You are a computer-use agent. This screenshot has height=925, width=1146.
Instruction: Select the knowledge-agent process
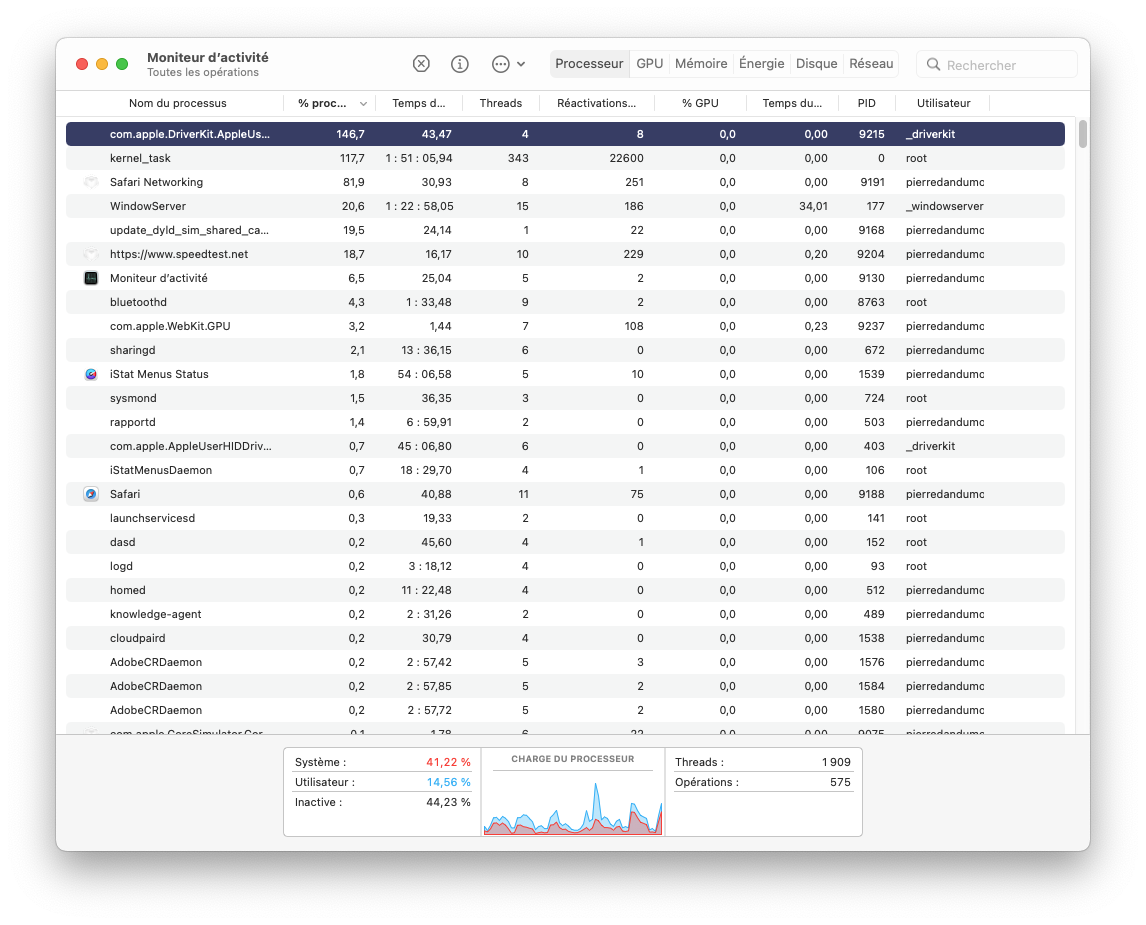[565, 614]
